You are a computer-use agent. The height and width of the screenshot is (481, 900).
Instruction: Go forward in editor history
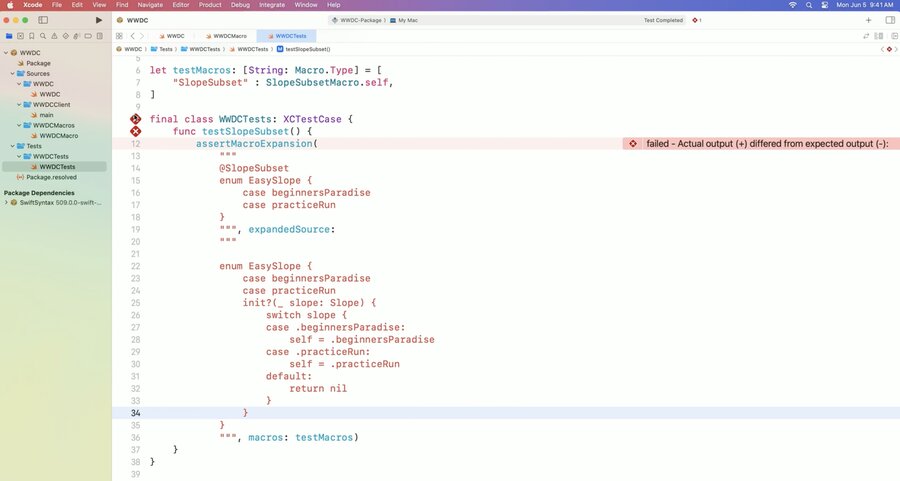point(142,36)
